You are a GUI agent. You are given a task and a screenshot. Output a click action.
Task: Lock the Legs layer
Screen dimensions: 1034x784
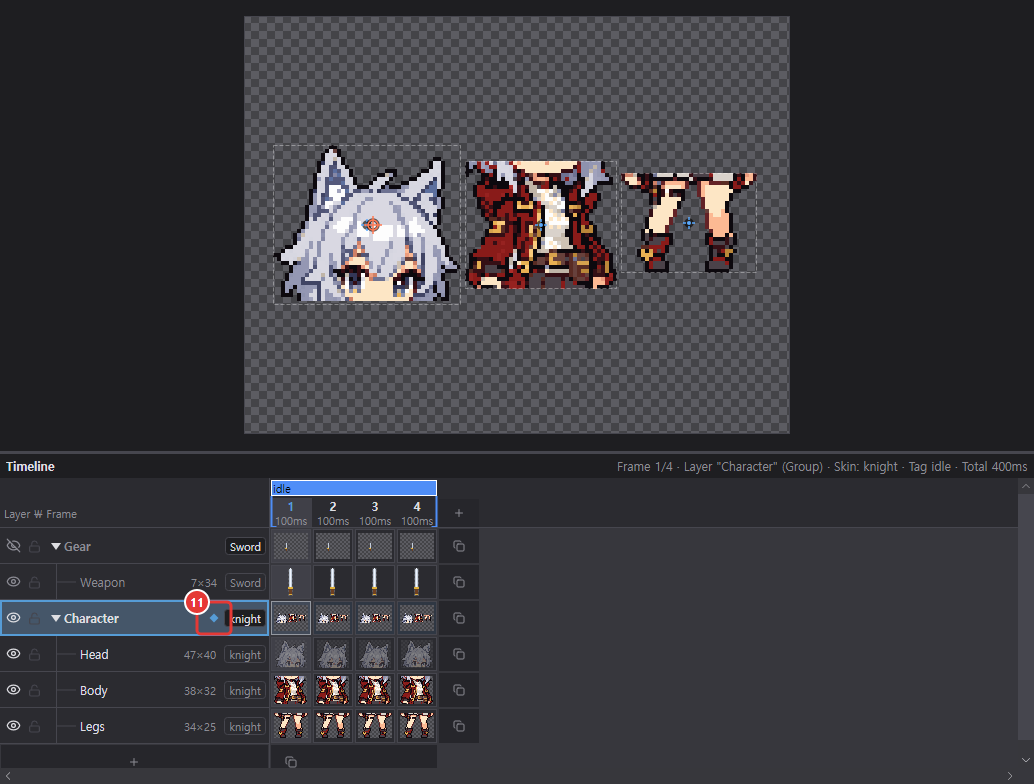point(35,726)
